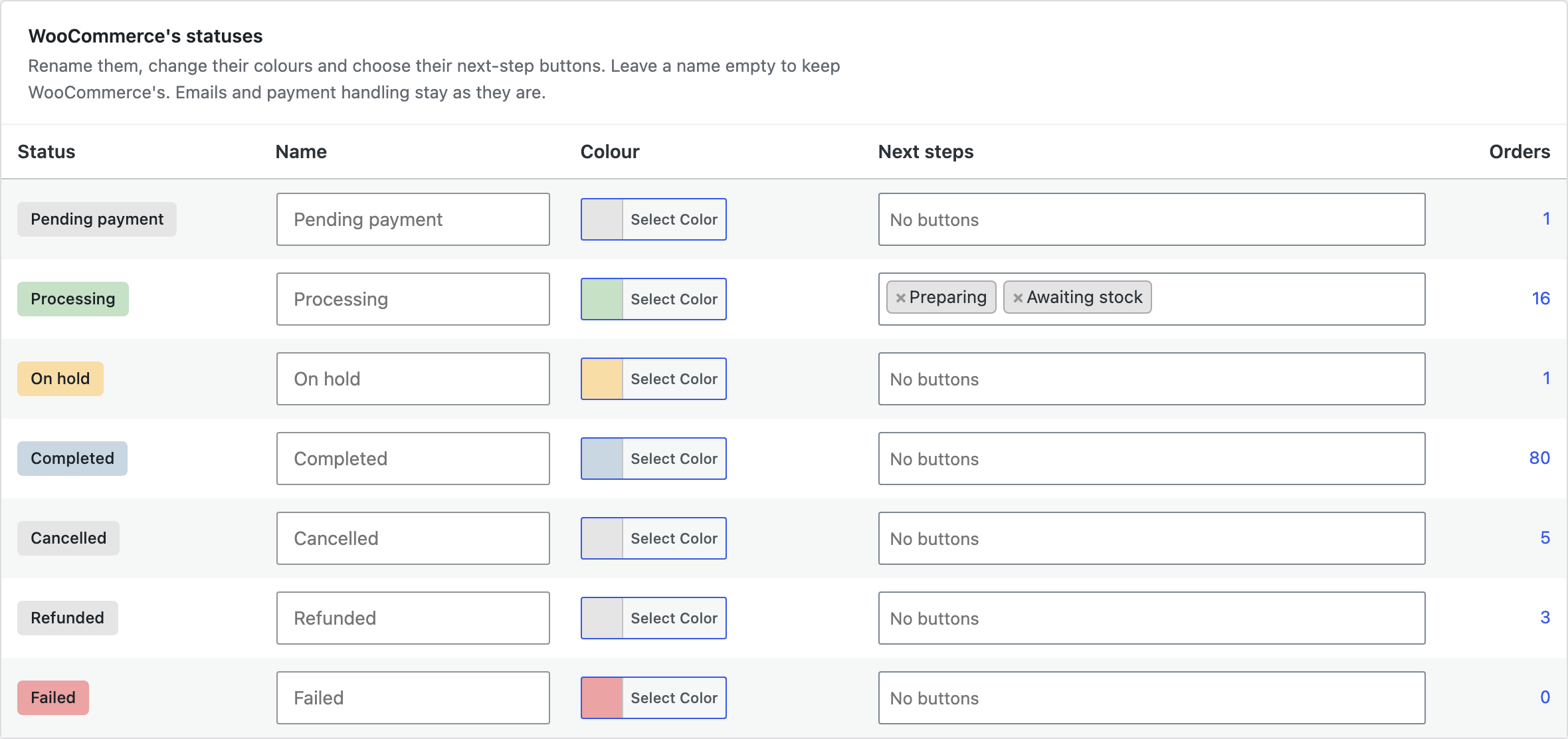
Task: Open the 5 Cancelled orders link
Action: click(1545, 538)
